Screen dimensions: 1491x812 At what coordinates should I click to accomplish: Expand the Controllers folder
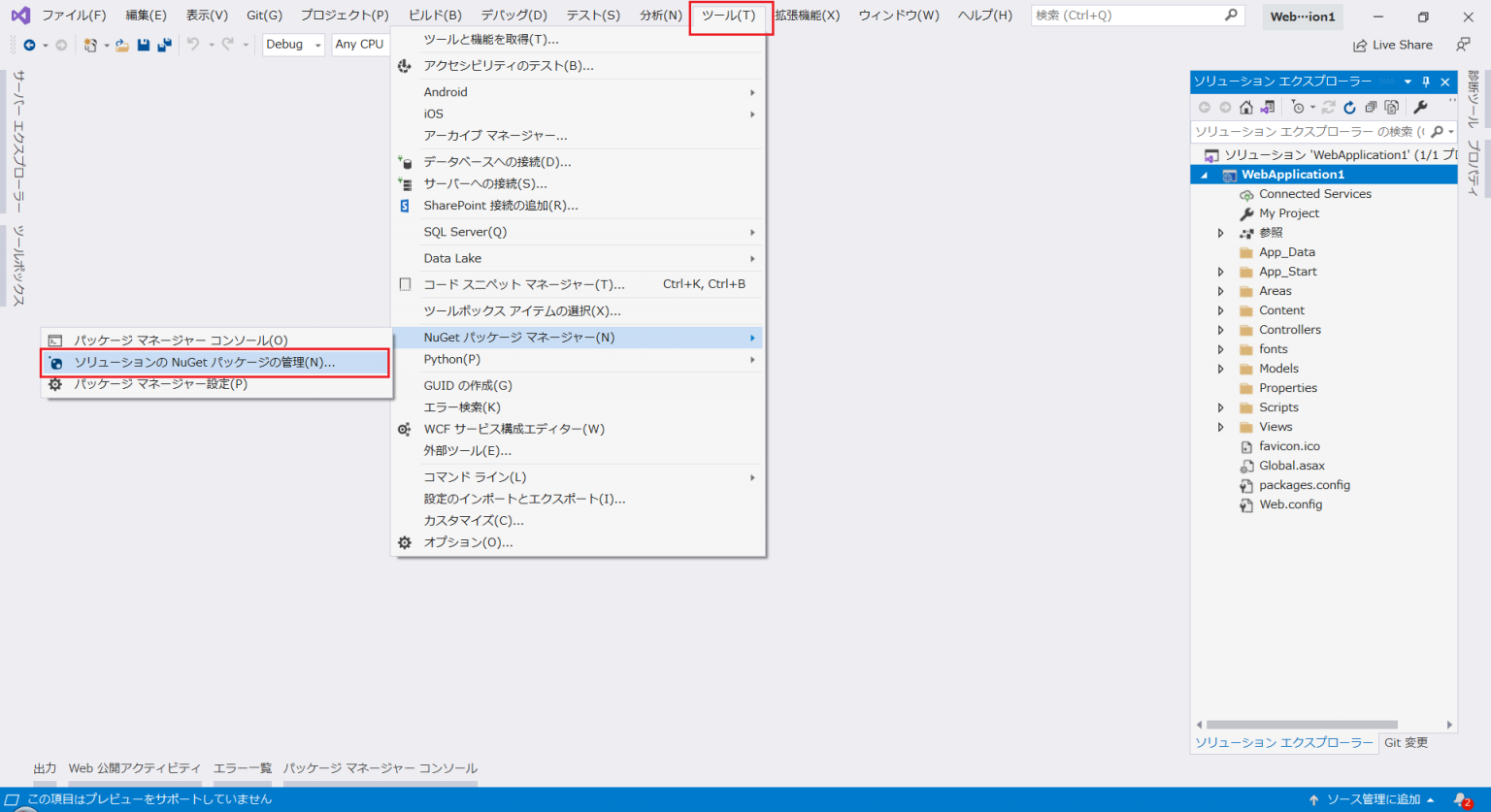[x=1221, y=329]
